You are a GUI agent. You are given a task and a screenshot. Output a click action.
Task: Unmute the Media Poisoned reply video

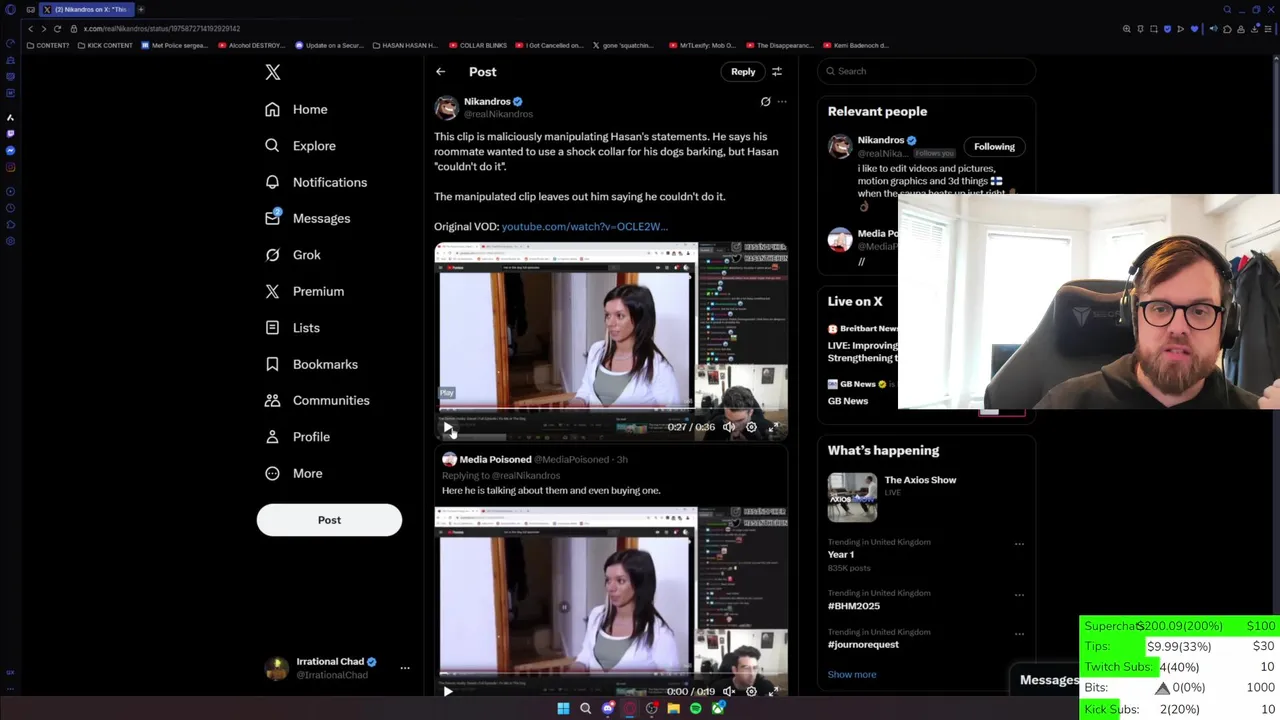pos(729,691)
